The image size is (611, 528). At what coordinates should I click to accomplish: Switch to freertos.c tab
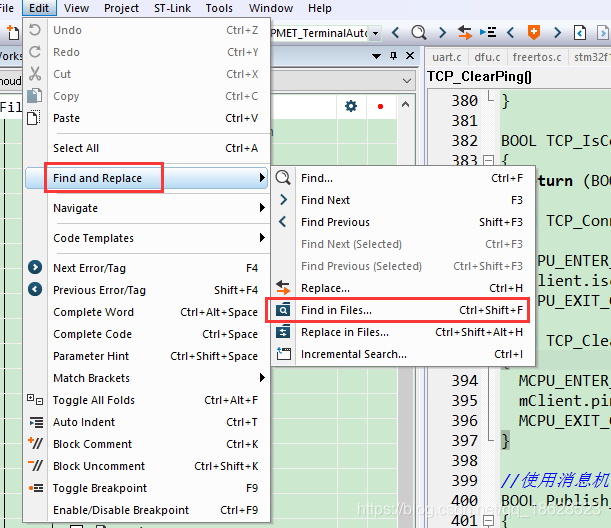click(537, 57)
